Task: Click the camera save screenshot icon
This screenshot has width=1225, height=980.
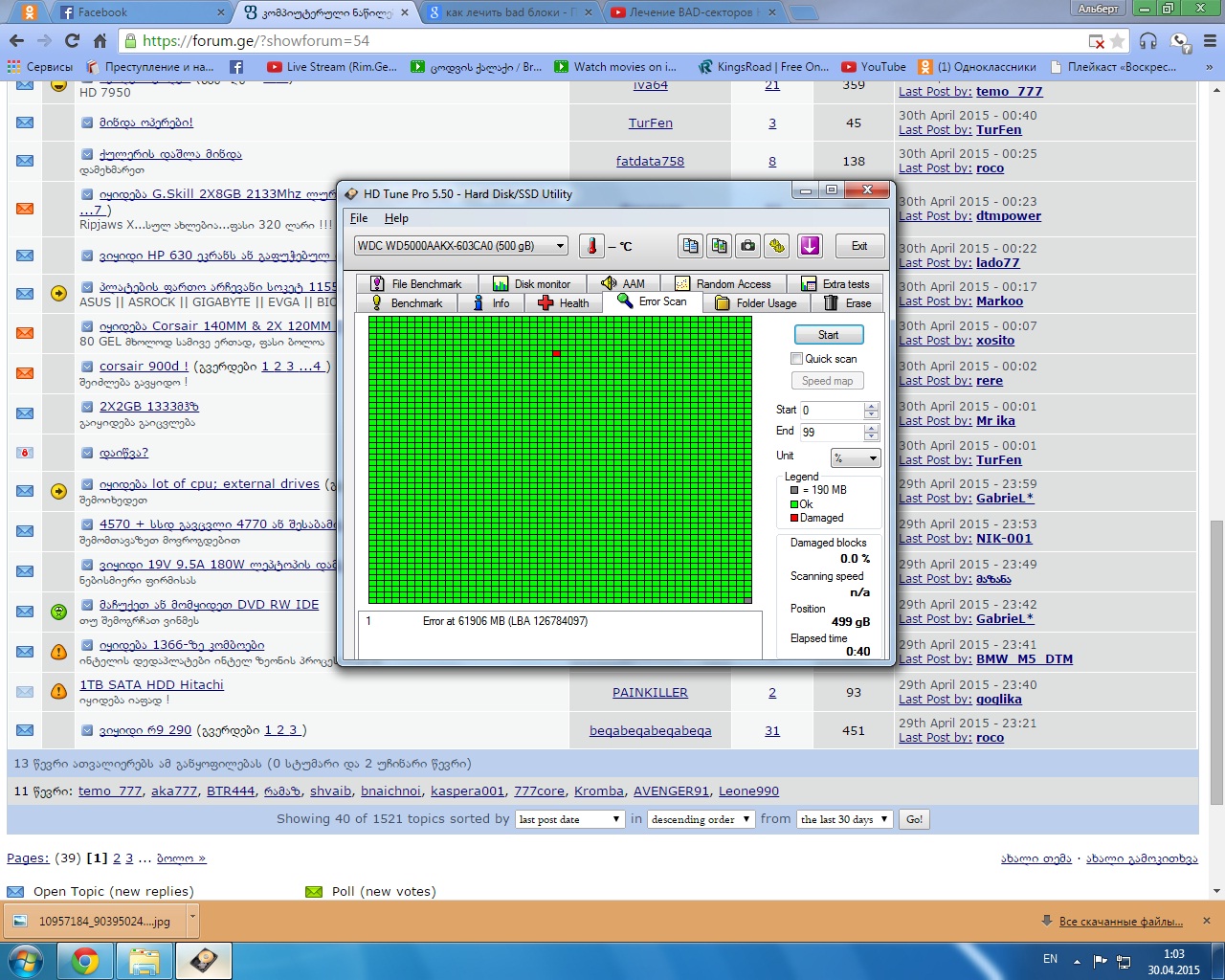Action: point(747,246)
